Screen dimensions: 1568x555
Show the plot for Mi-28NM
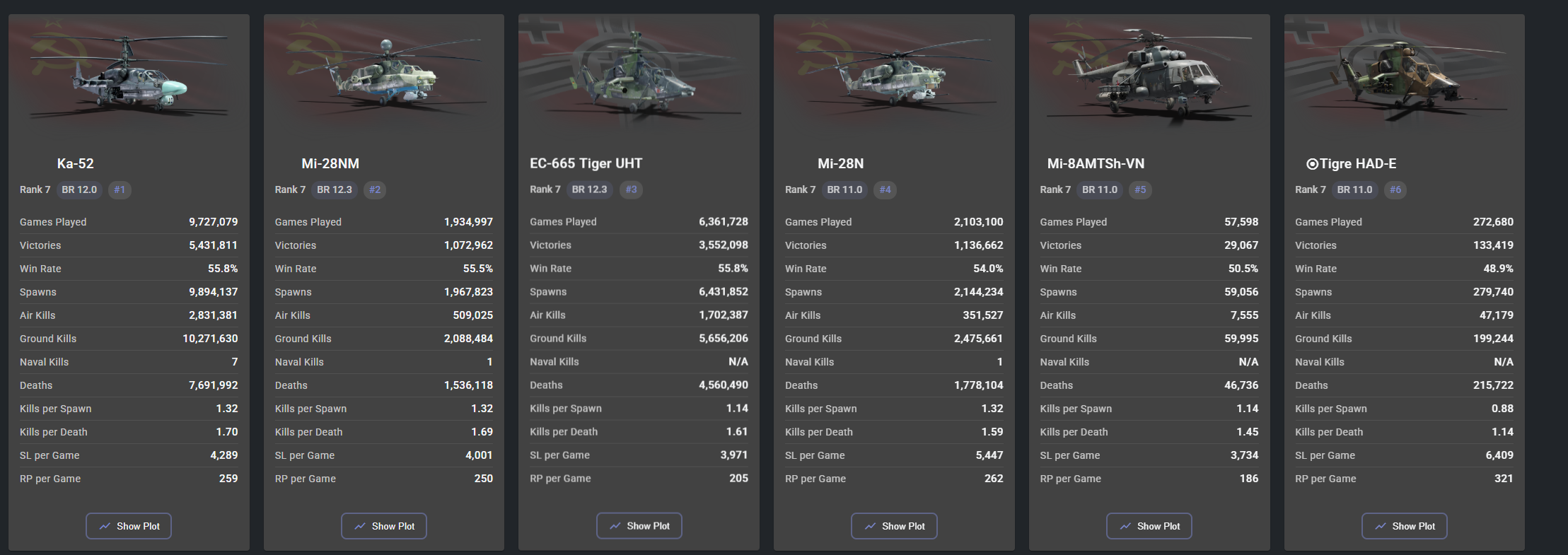pyautogui.click(x=384, y=526)
